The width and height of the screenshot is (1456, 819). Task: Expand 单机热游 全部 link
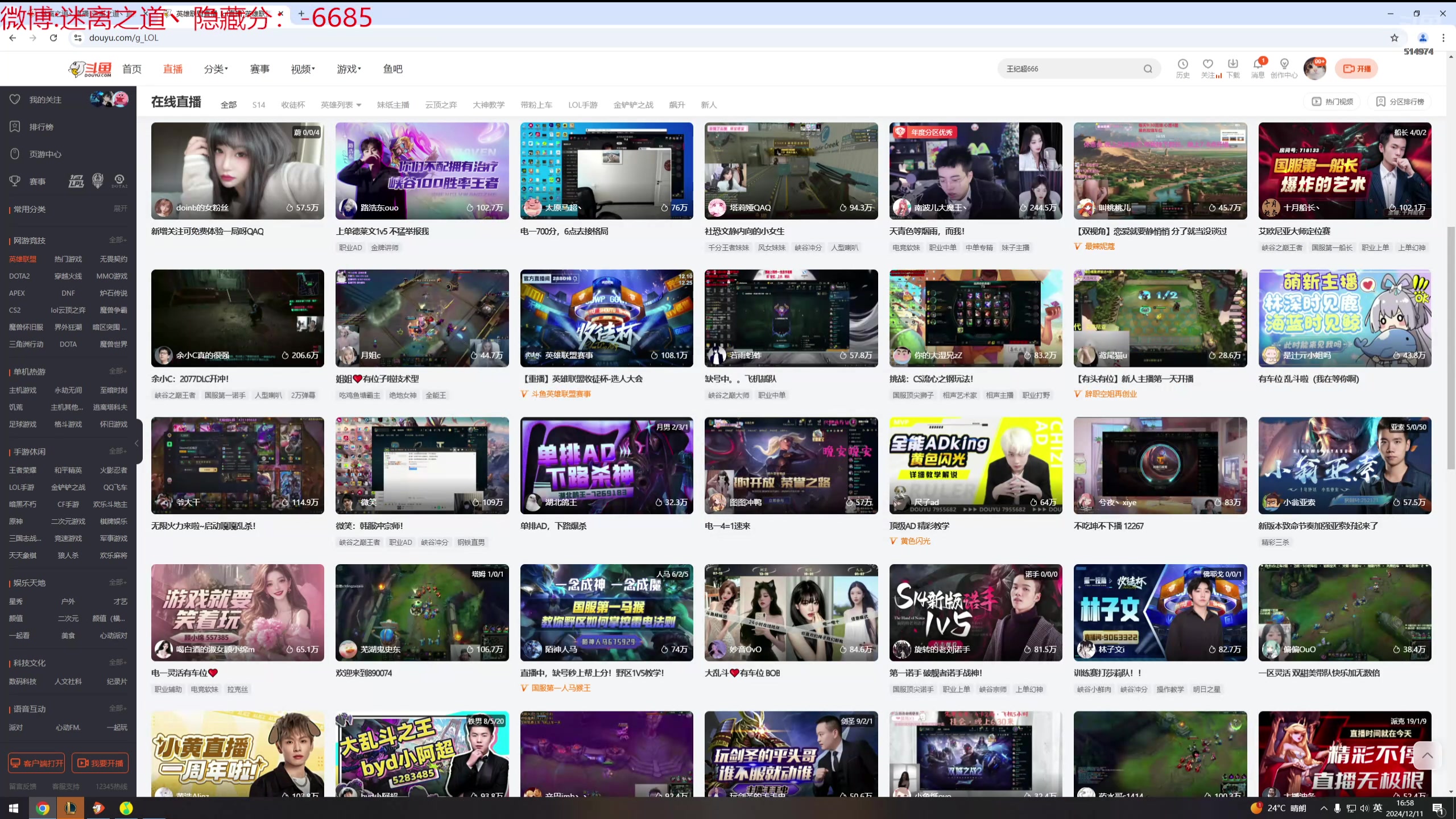tap(118, 371)
